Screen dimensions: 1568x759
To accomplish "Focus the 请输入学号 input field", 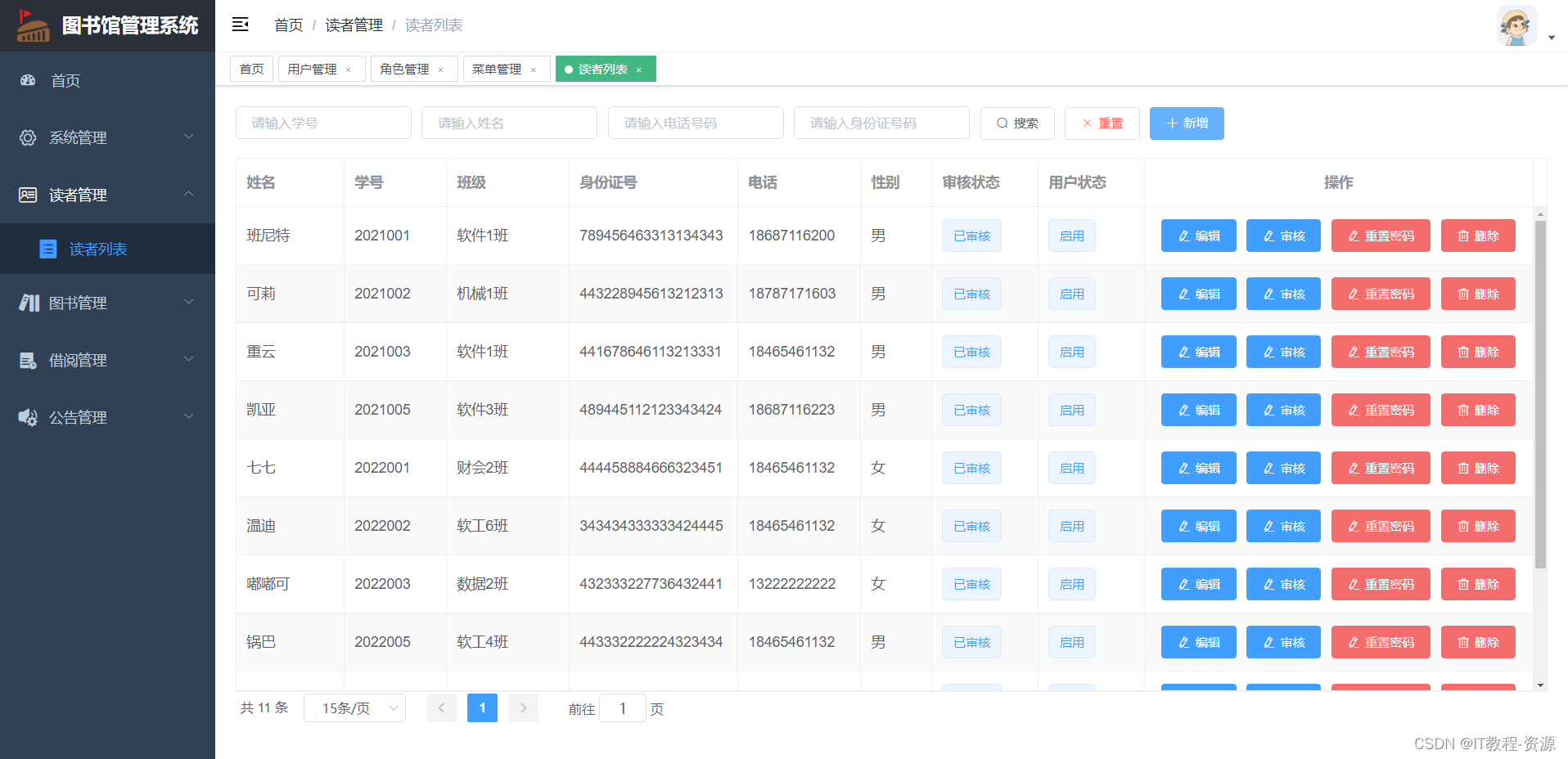I will tap(323, 123).
